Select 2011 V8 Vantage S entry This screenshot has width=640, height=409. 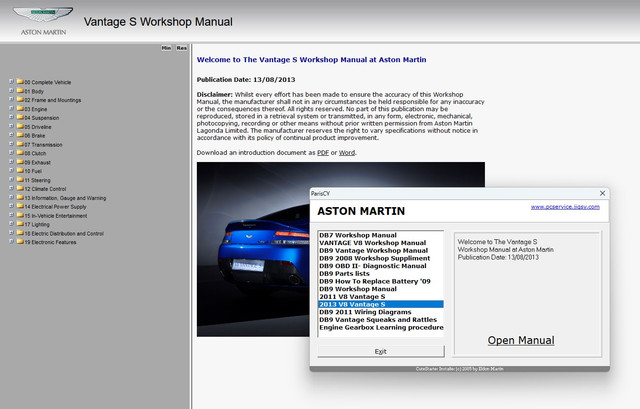point(380,297)
